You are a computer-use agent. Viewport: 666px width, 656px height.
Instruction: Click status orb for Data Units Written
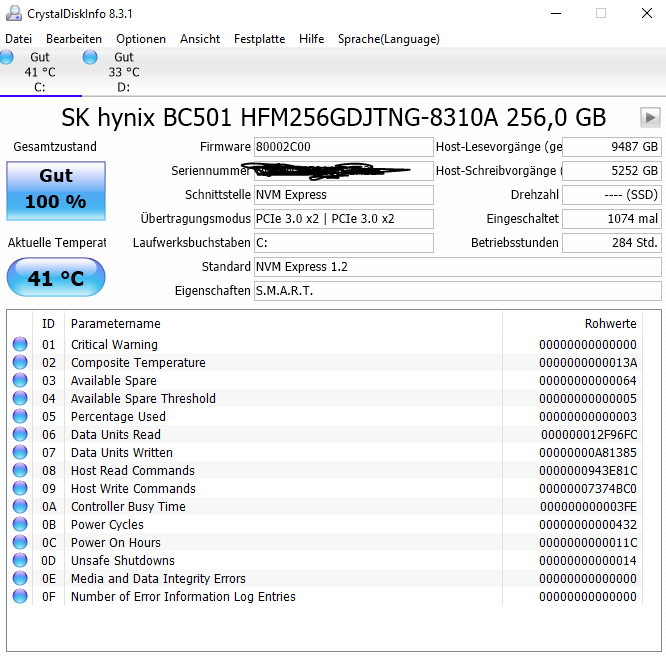coord(20,452)
